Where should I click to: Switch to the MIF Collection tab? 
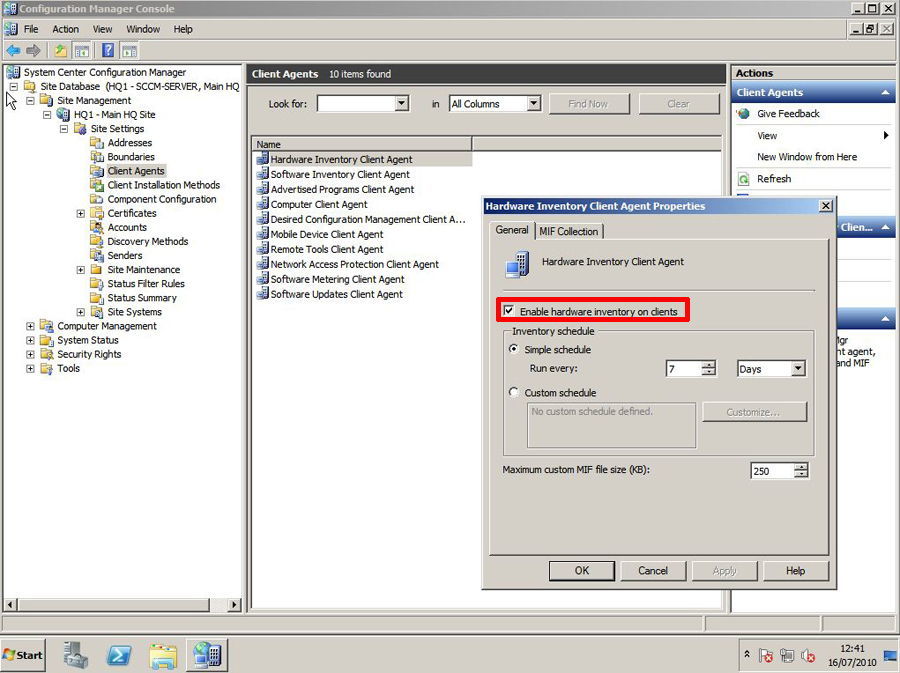pyautogui.click(x=568, y=231)
